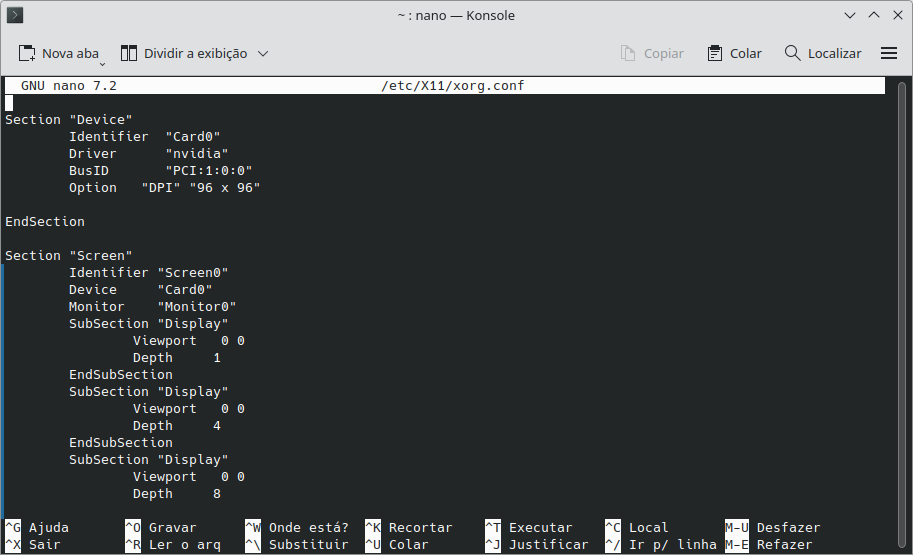The height and width of the screenshot is (555, 913).
Task: Click the terminal vertical scrollbar
Action: 901,314
